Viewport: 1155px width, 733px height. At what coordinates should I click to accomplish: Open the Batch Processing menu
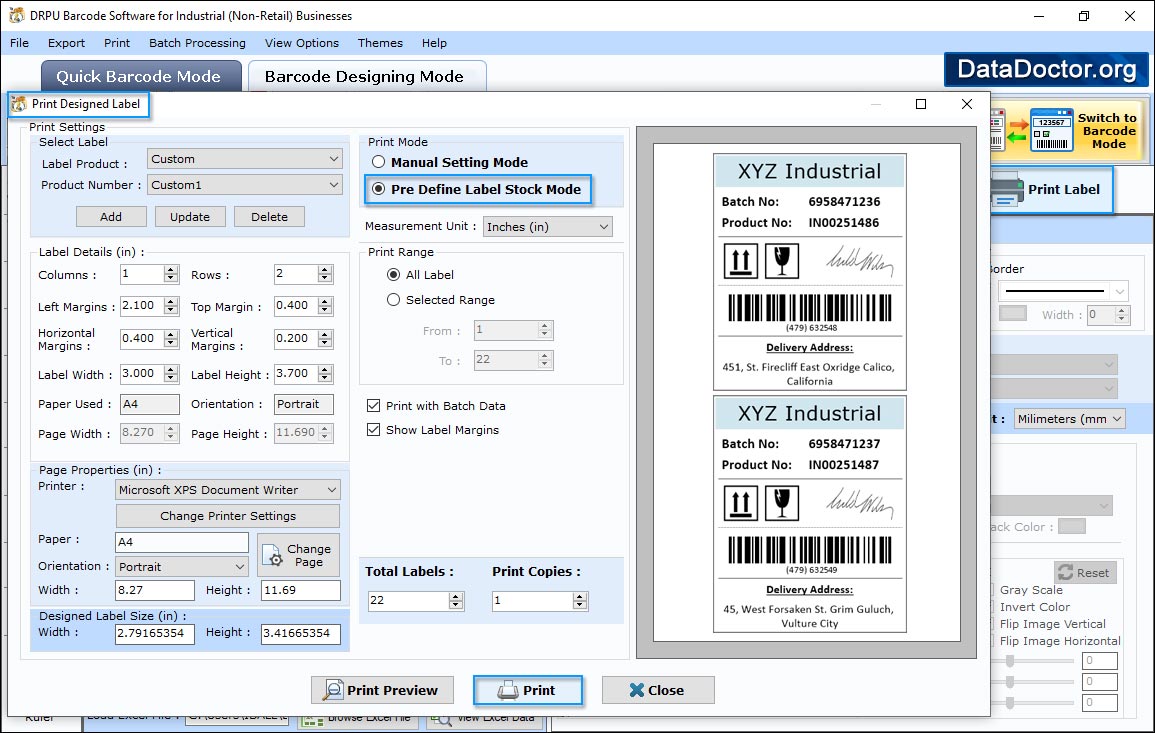(x=197, y=43)
